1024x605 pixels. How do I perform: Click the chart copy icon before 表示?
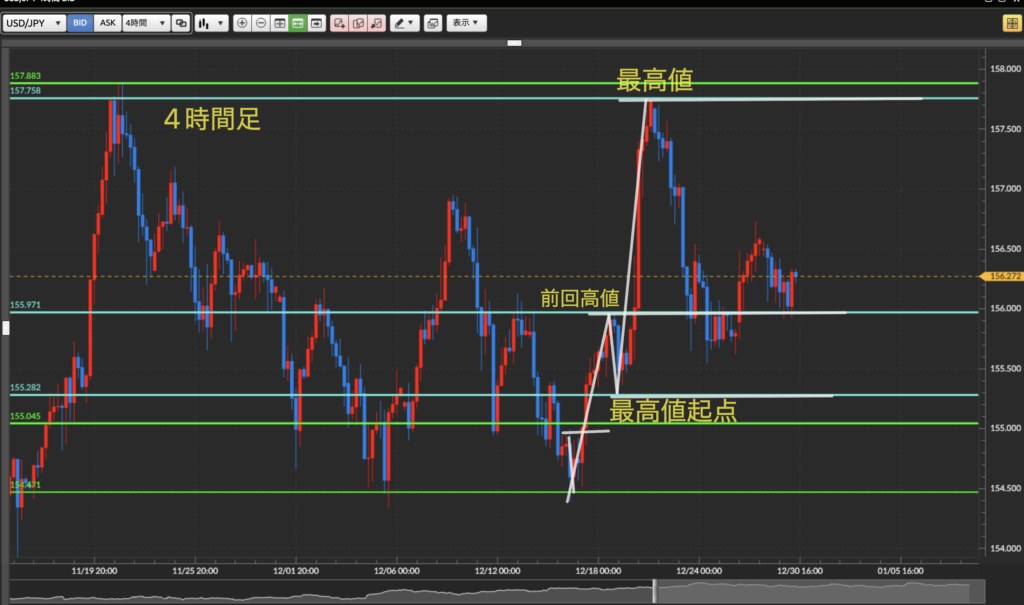click(432, 23)
